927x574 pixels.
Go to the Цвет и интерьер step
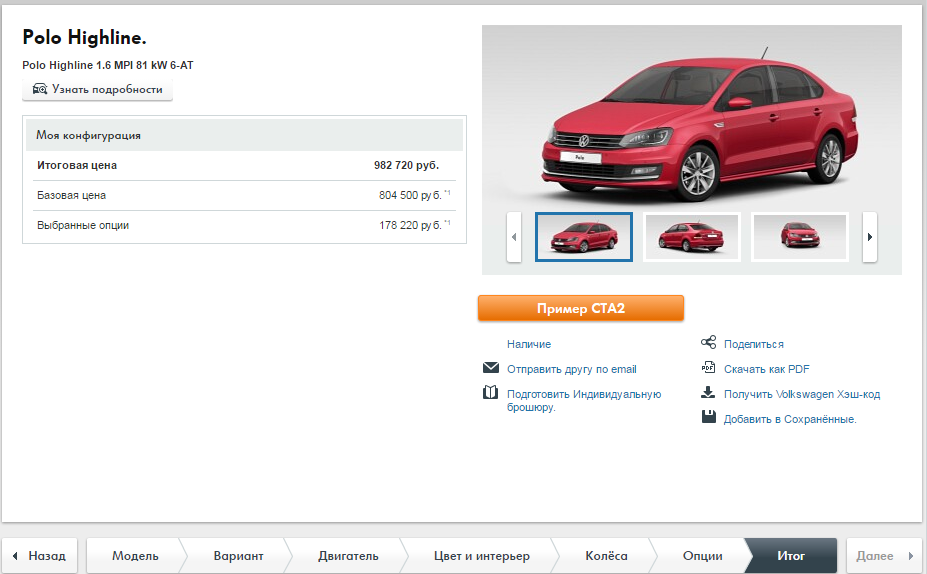481,556
